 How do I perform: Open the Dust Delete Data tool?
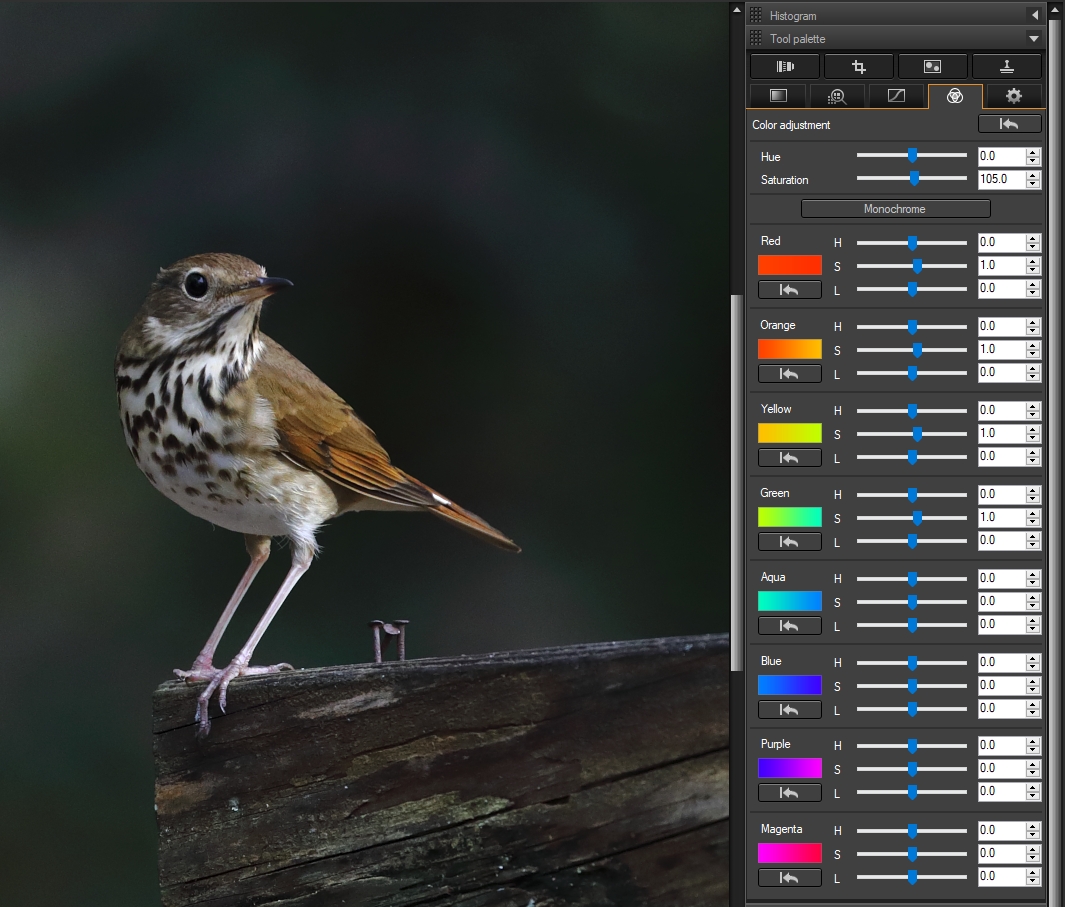tap(932, 66)
